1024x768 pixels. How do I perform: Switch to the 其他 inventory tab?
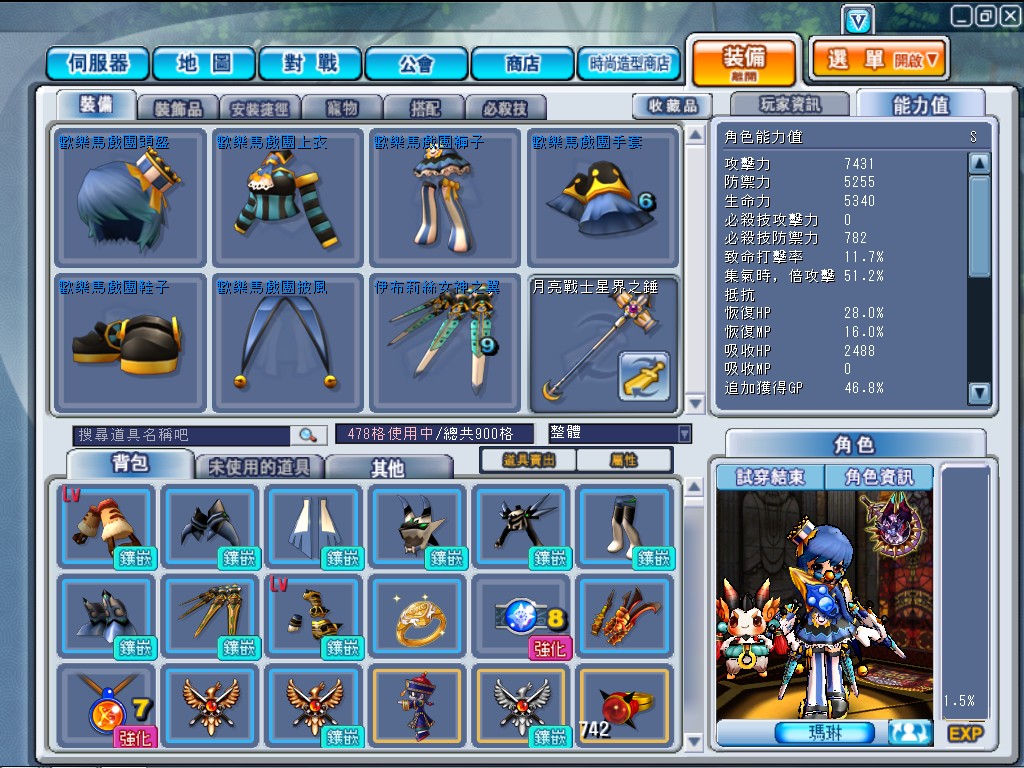pyautogui.click(x=389, y=468)
